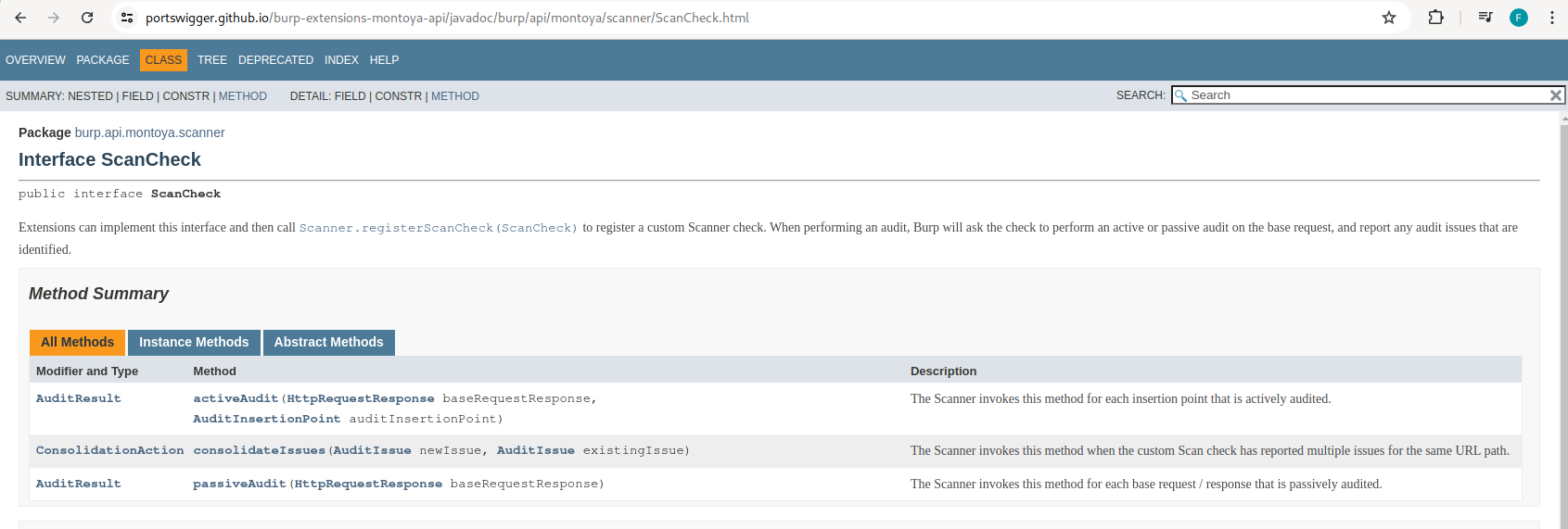The width and height of the screenshot is (1568, 529).
Task: View site information icon in address bar
Action: [x=127, y=18]
